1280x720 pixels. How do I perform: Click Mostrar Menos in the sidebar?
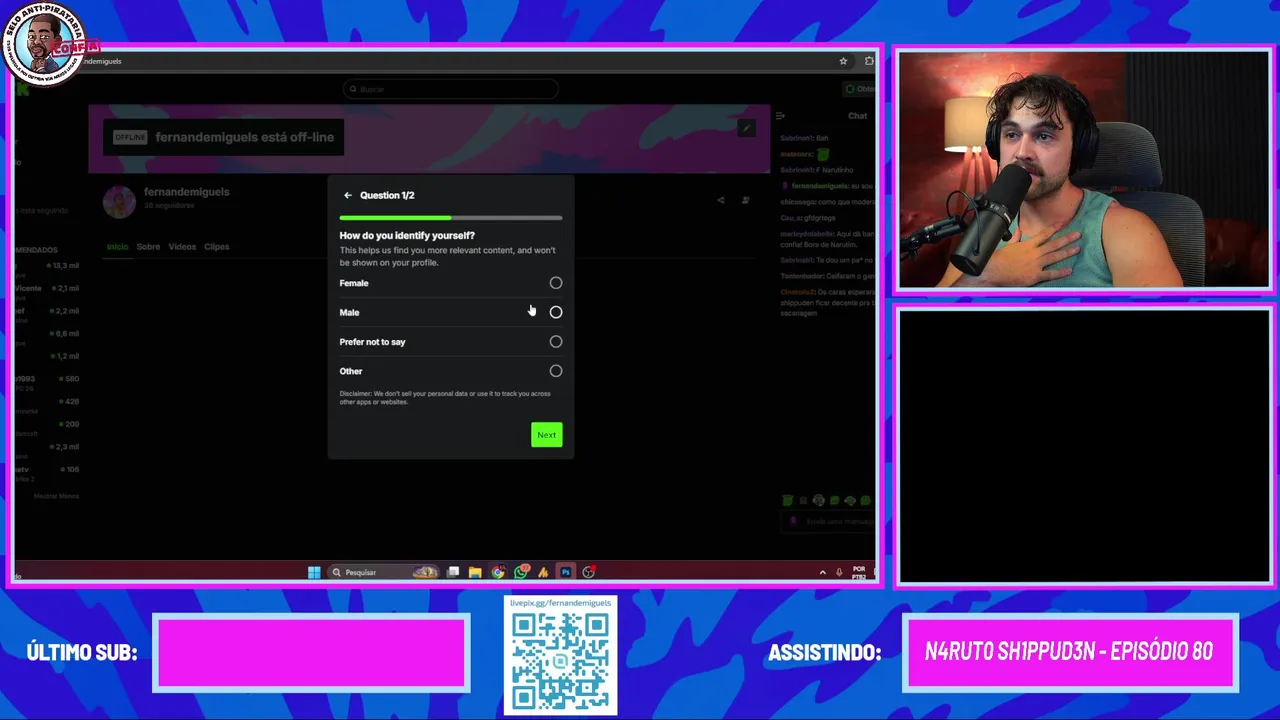point(56,496)
